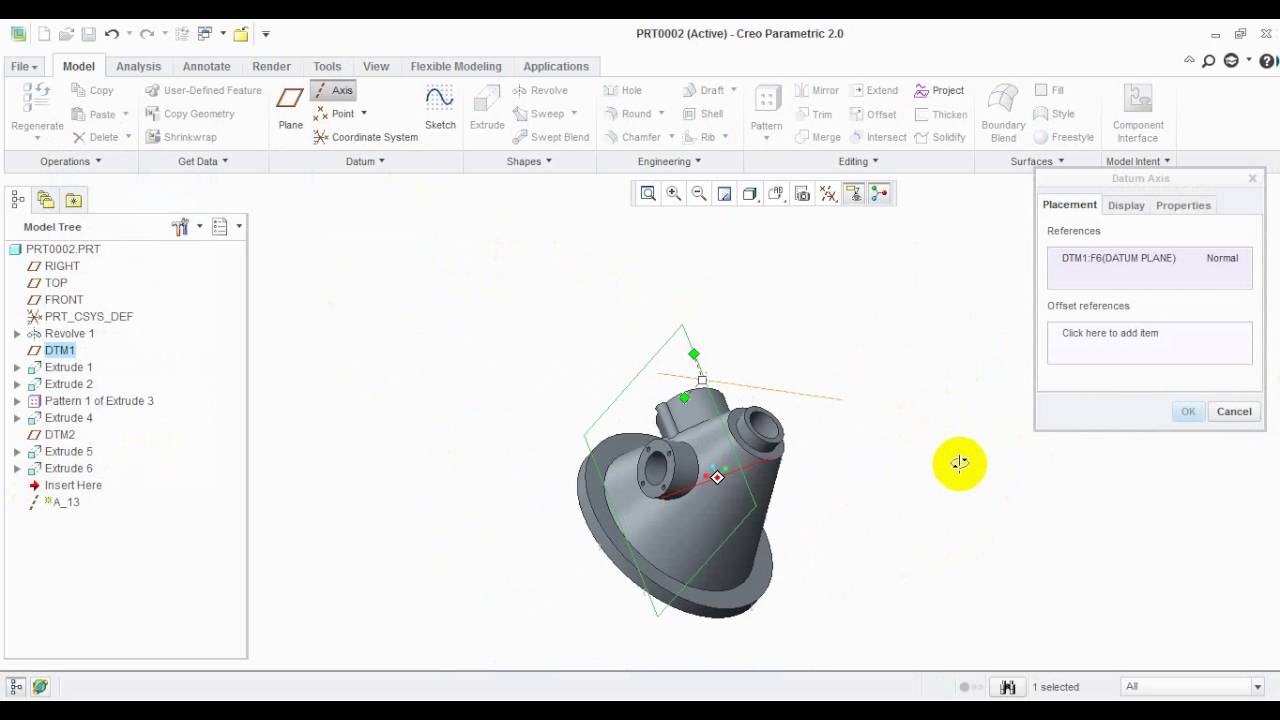This screenshot has width=1280, height=720.
Task: Select DTM1 in the Model Tree
Action: click(x=59, y=350)
